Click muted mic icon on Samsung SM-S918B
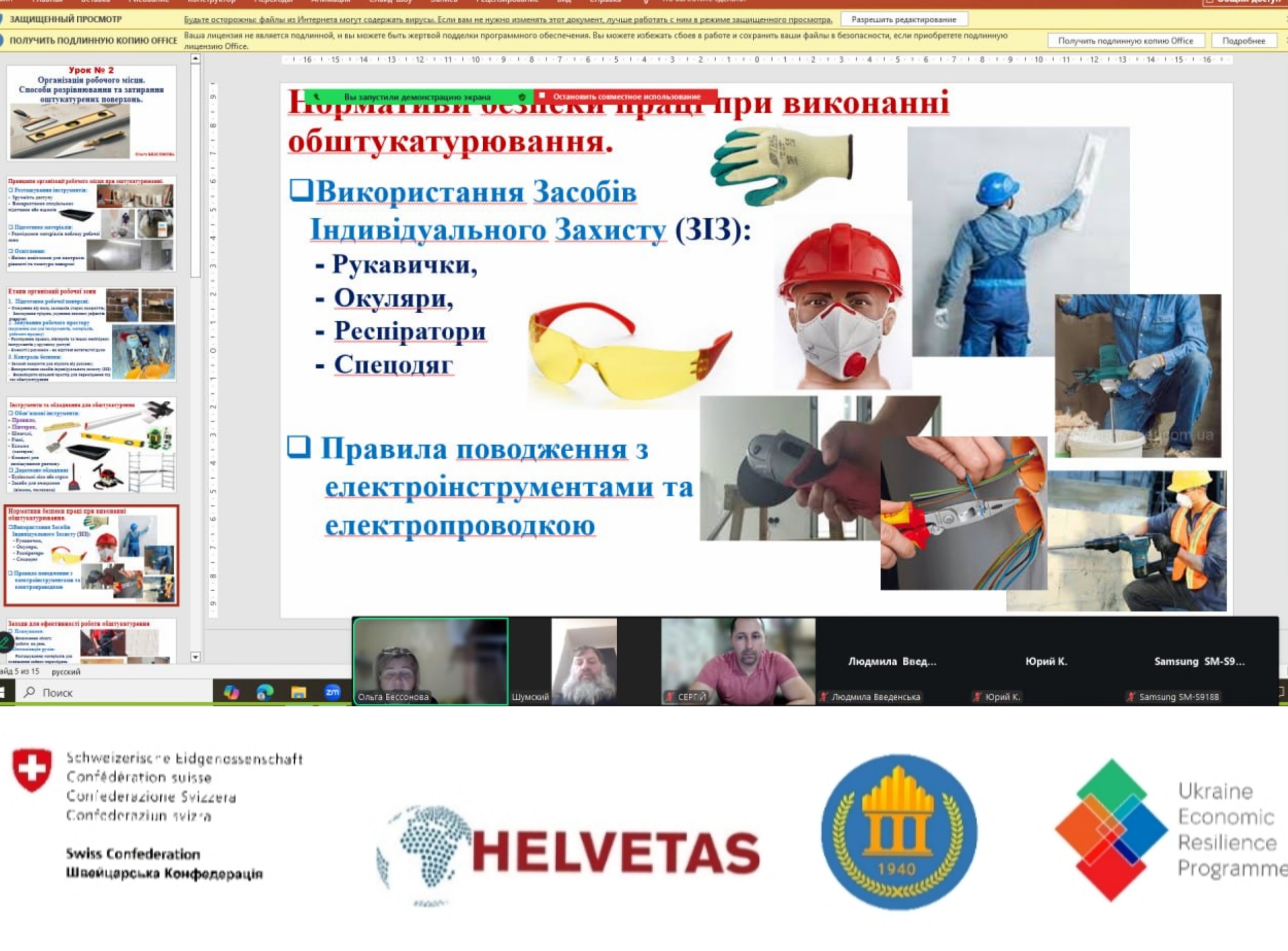The image size is (1288, 951). pyautogui.click(x=1131, y=697)
